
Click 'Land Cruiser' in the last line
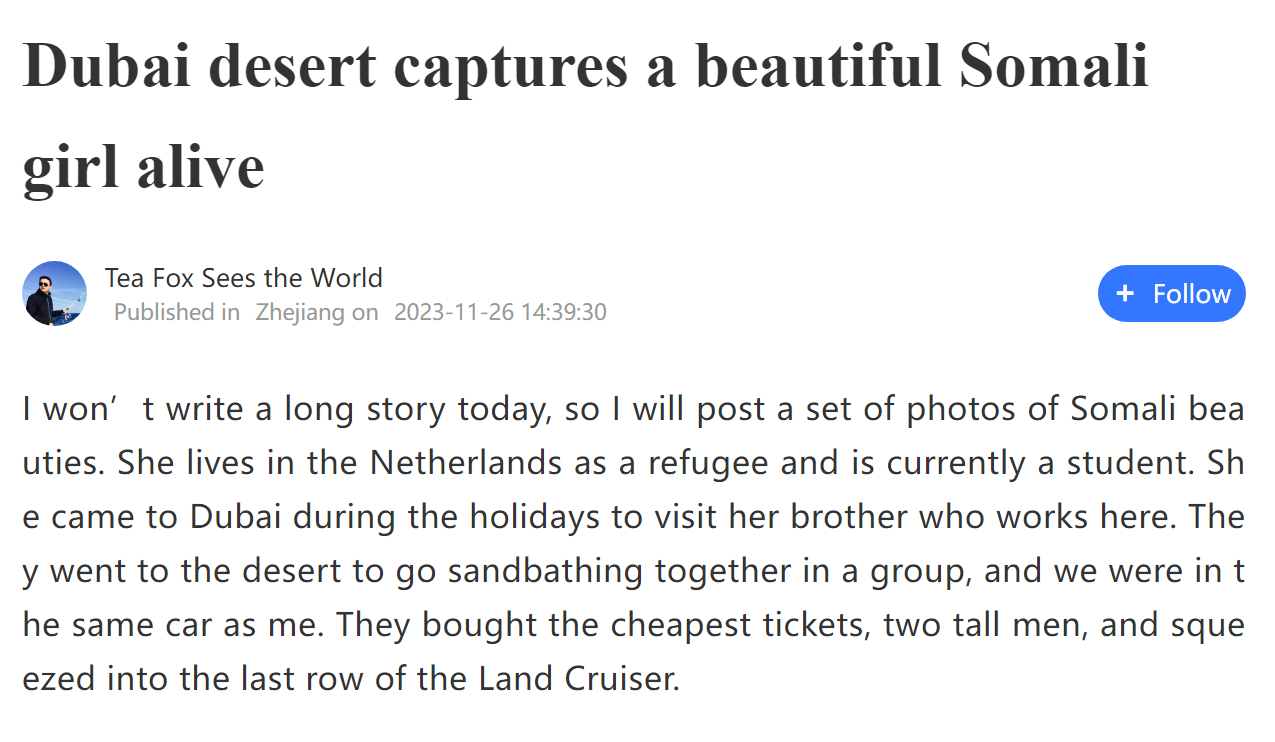(x=579, y=679)
